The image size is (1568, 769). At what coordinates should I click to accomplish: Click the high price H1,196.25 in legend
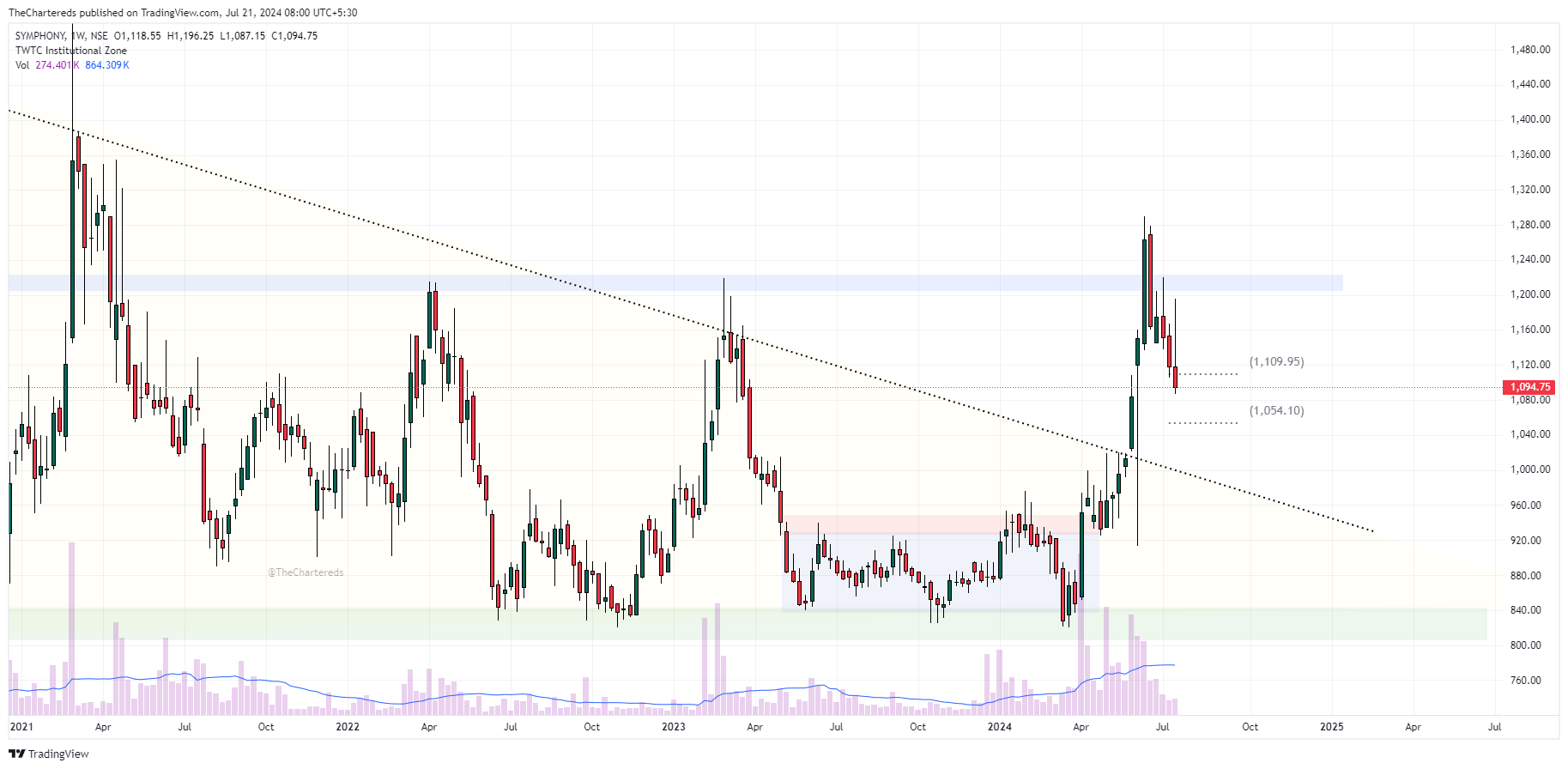pyautogui.click(x=191, y=36)
